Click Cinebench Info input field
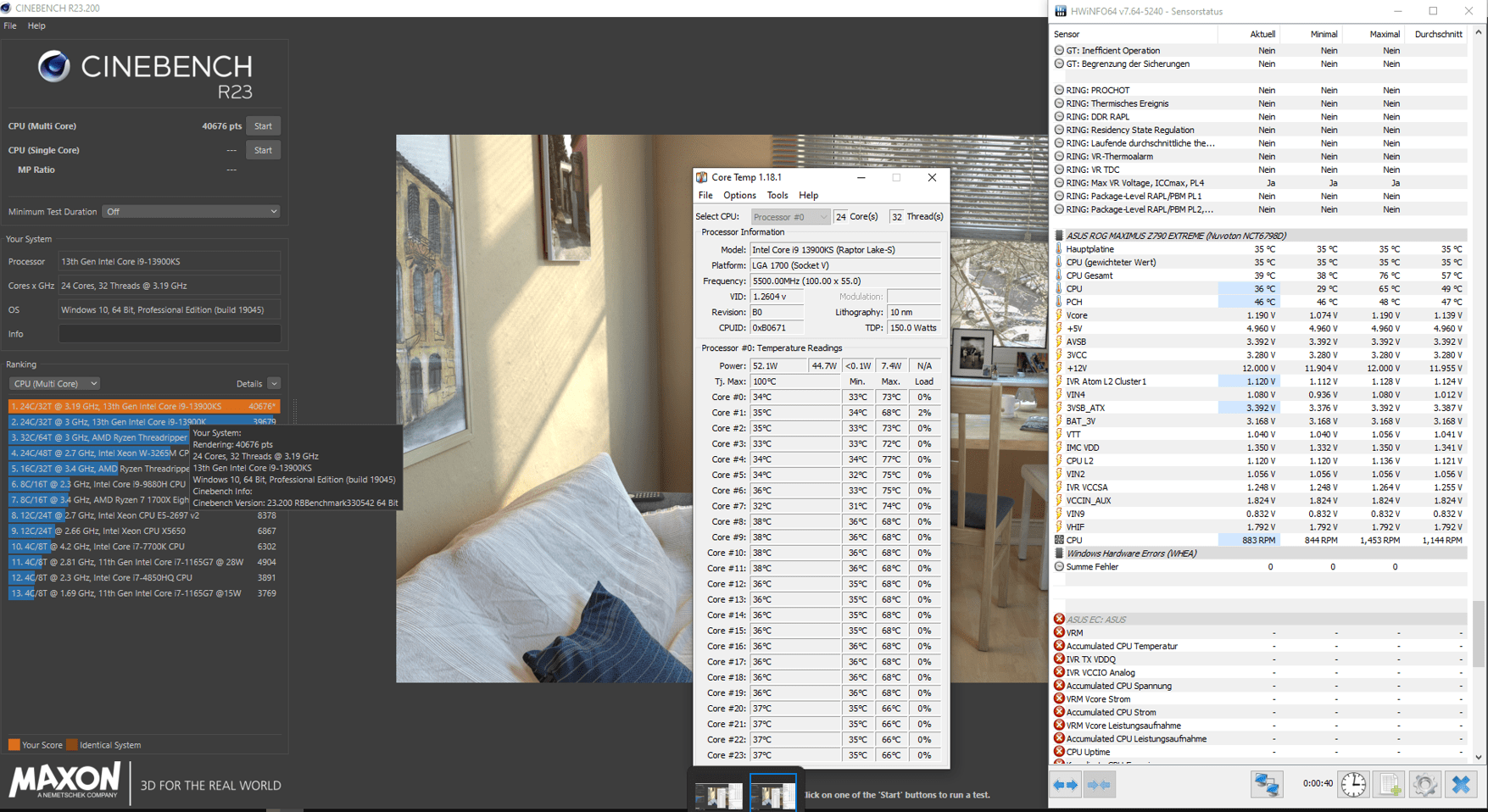Screen dimensions: 1488x812 tap(170, 334)
